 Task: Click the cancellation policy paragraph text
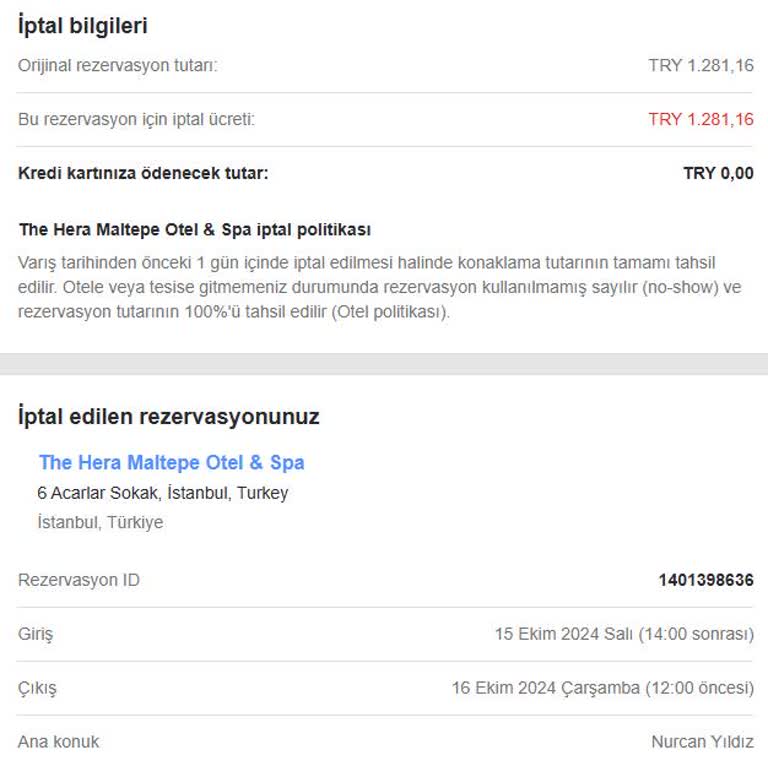[366, 287]
